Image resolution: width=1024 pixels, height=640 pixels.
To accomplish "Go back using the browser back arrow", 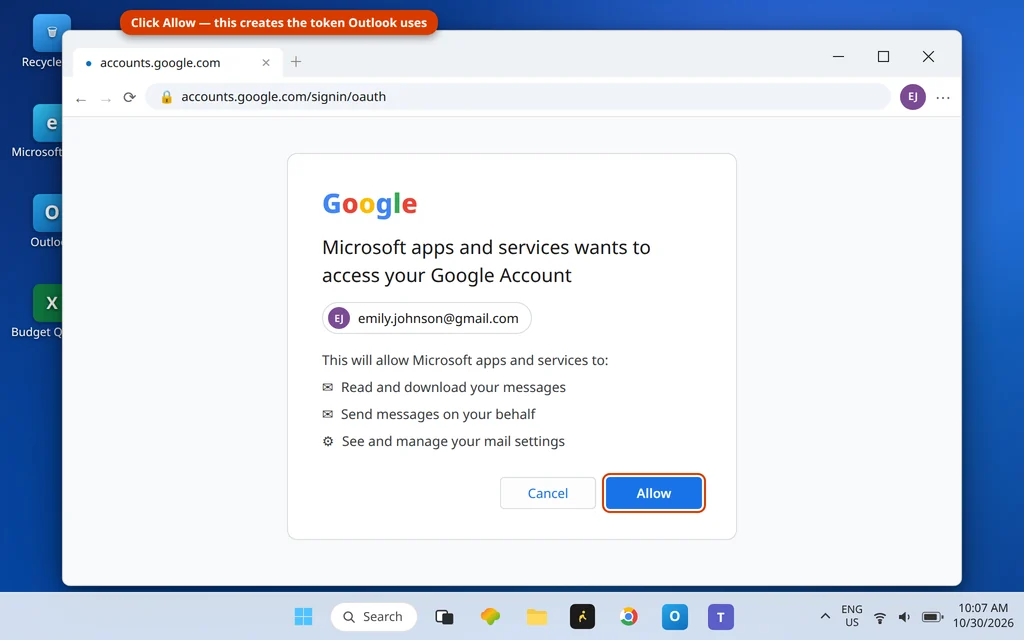I will coord(81,99).
